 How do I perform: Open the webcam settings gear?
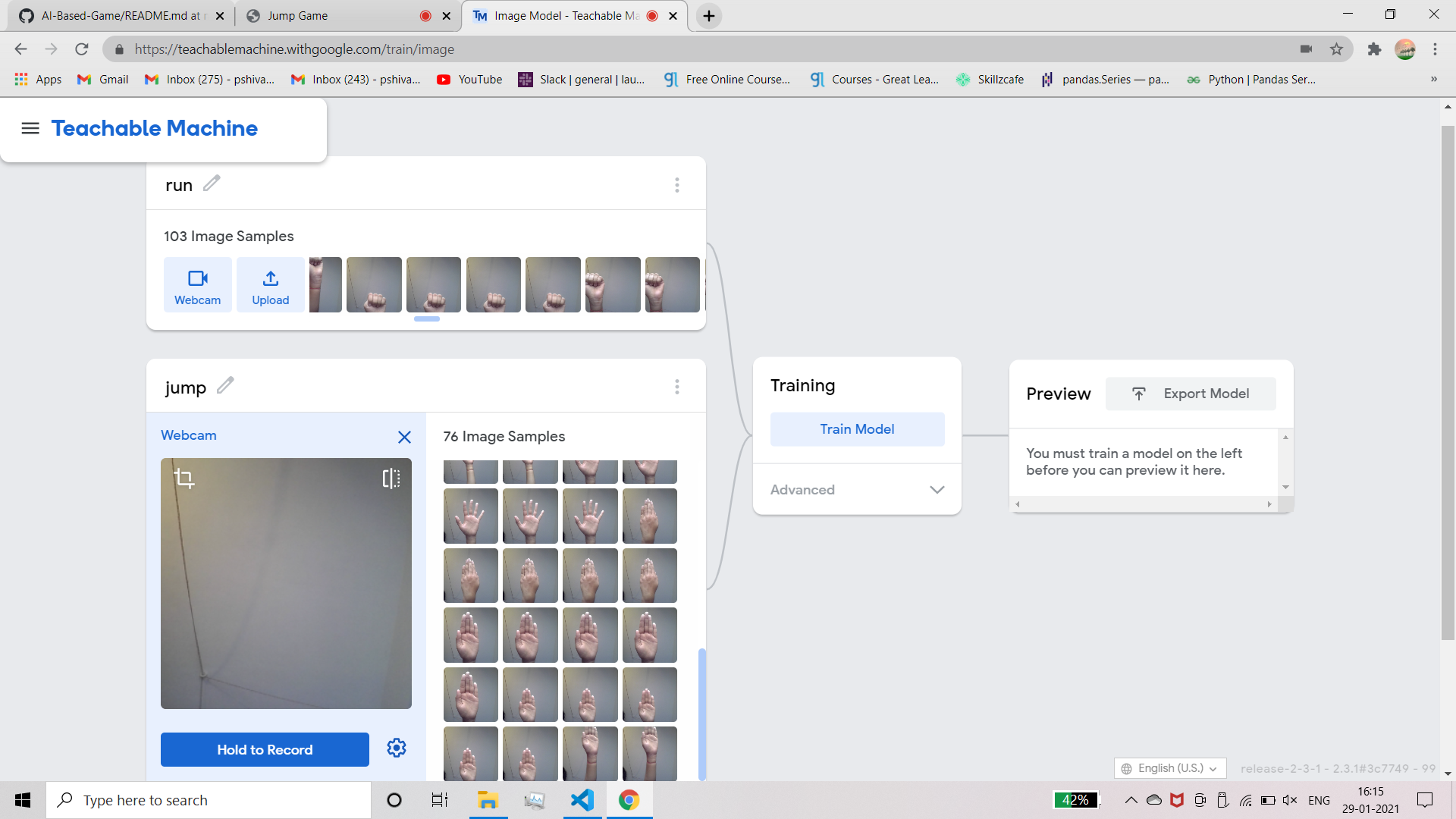[x=396, y=748]
